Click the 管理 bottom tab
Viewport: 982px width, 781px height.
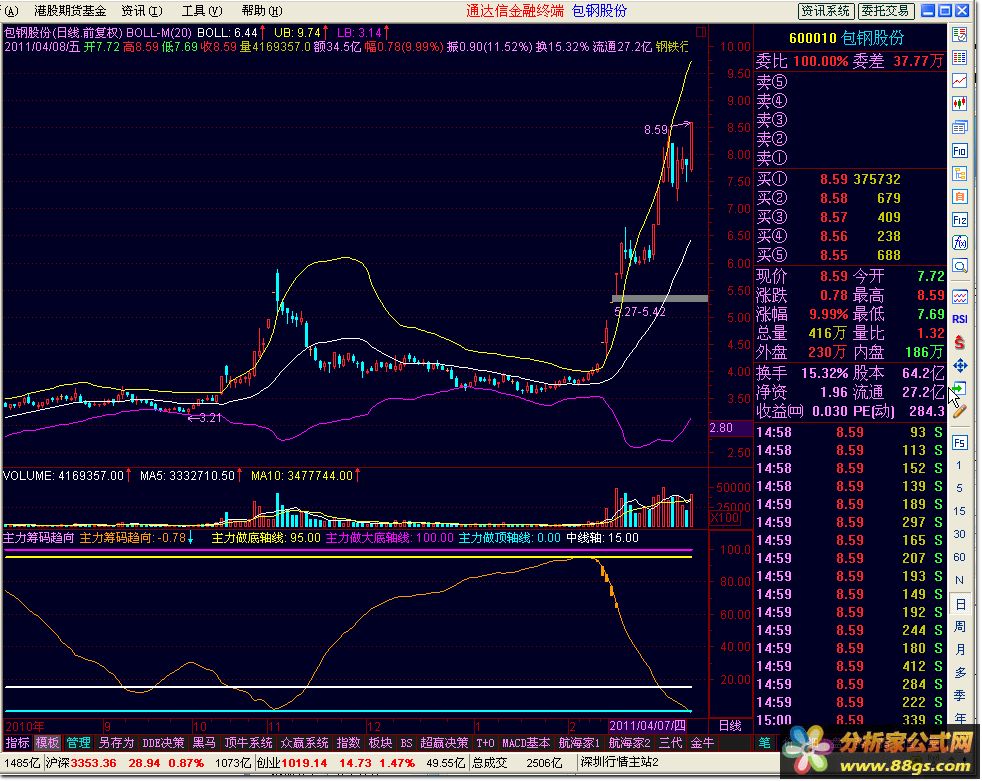(x=79, y=743)
